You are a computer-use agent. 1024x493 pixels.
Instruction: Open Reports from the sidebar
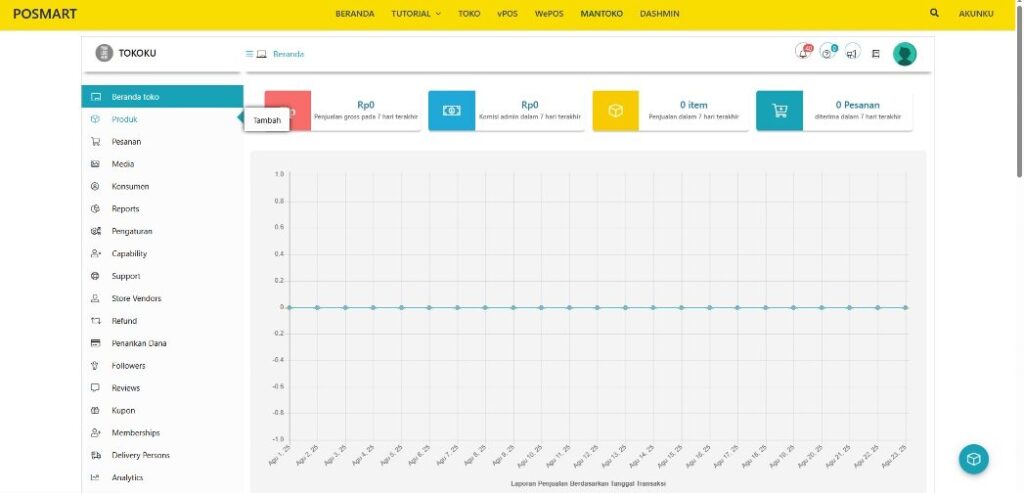125,209
